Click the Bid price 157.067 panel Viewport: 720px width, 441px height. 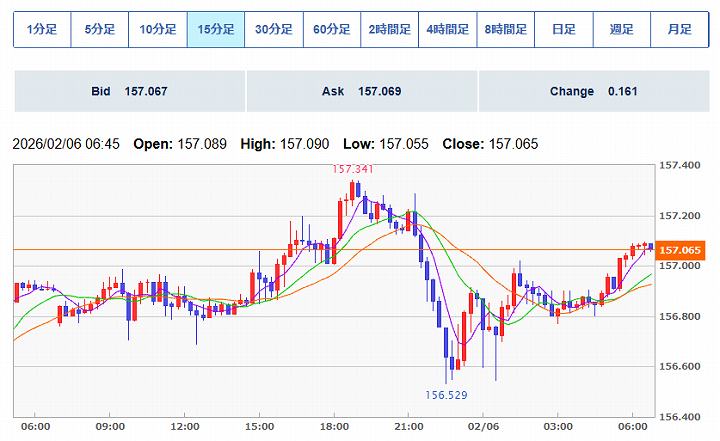click(129, 92)
